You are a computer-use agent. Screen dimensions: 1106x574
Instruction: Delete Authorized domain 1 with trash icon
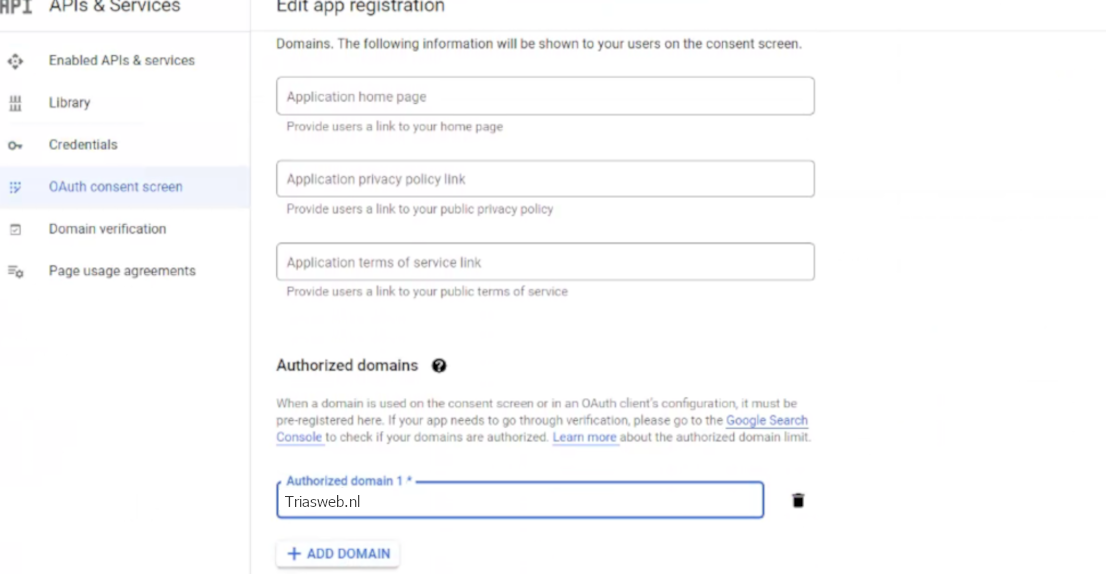pyautogui.click(x=798, y=500)
